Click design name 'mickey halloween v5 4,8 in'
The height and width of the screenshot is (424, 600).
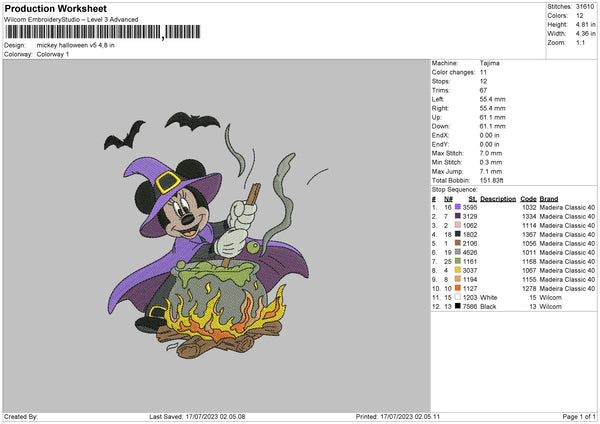(75, 45)
